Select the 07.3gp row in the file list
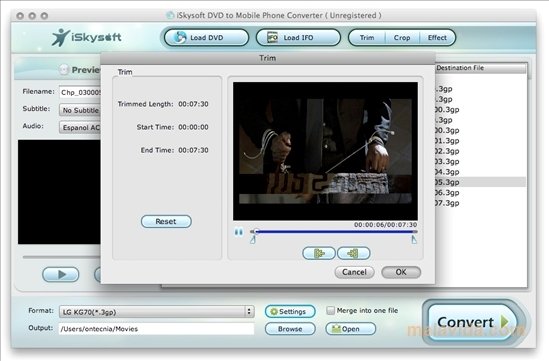Screen dimensions: 549x361 tap(480, 203)
